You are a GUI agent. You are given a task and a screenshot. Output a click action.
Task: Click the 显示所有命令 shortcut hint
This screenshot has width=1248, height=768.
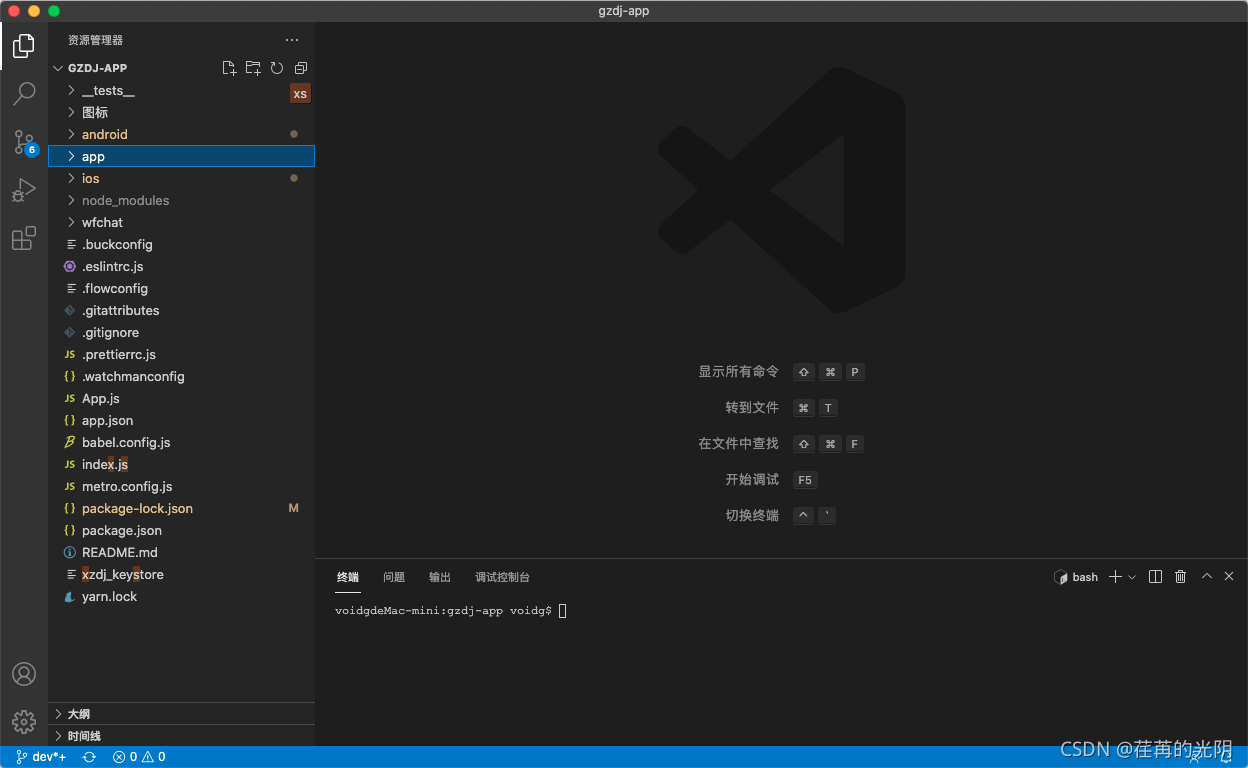click(738, 372)
